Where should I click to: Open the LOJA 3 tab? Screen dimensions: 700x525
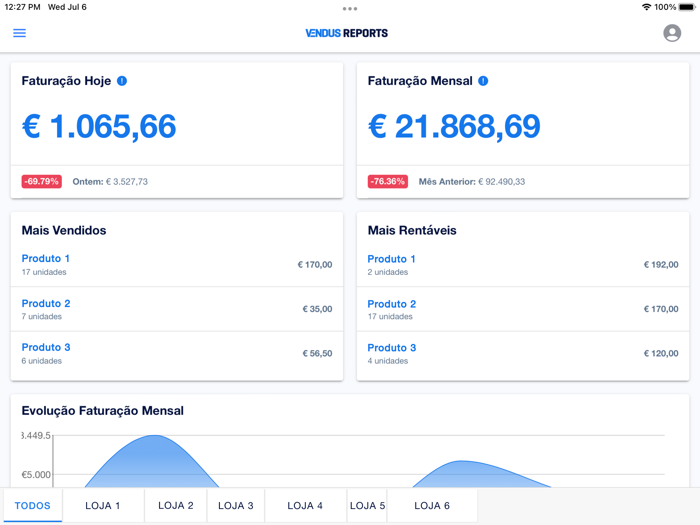click(x=236, y=505)
